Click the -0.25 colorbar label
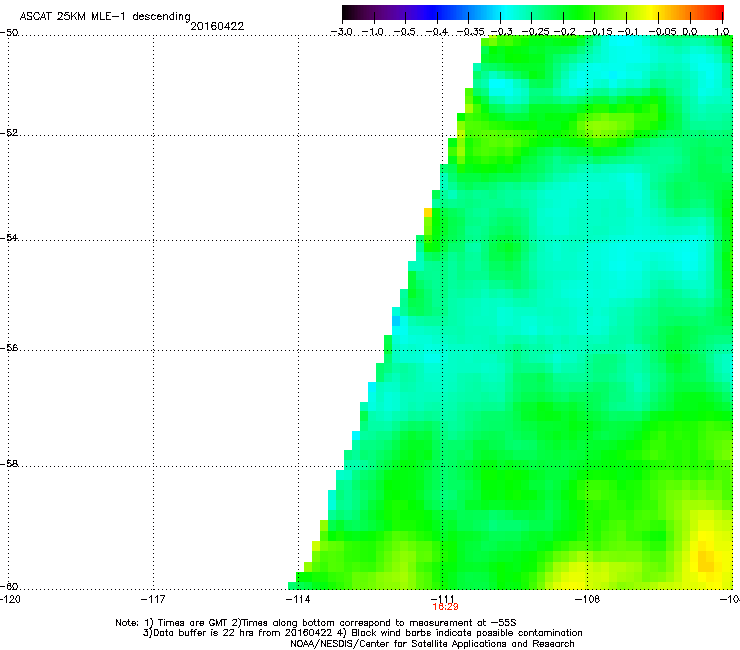Viewport: 740px width, 650px height. point(535,32)
